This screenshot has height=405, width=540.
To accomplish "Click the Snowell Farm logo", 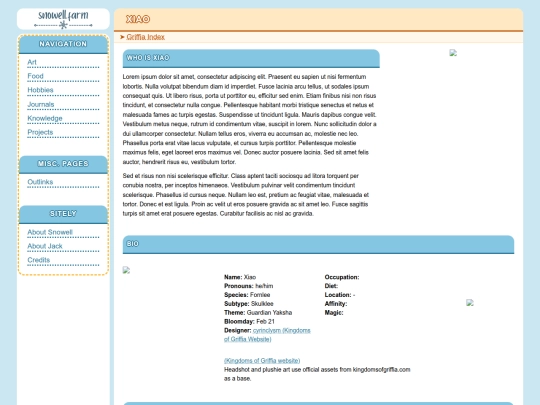I will point(63,19).
